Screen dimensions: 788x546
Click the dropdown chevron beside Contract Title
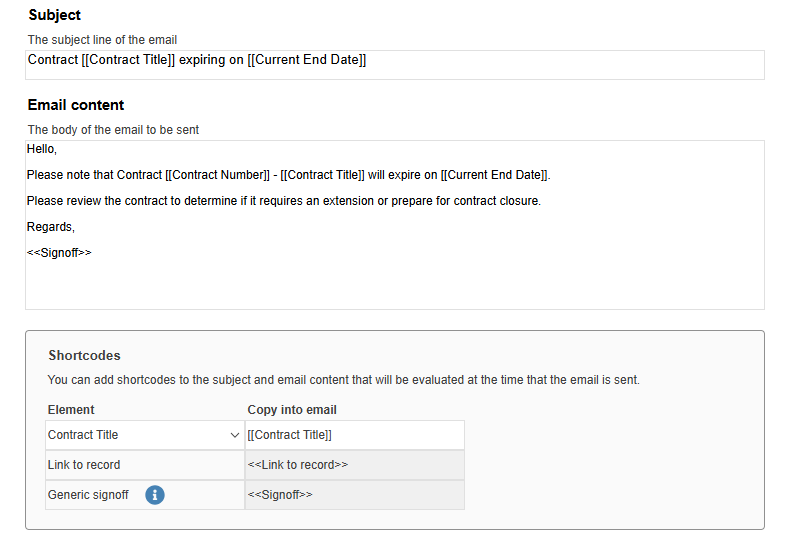coord(234,435)
